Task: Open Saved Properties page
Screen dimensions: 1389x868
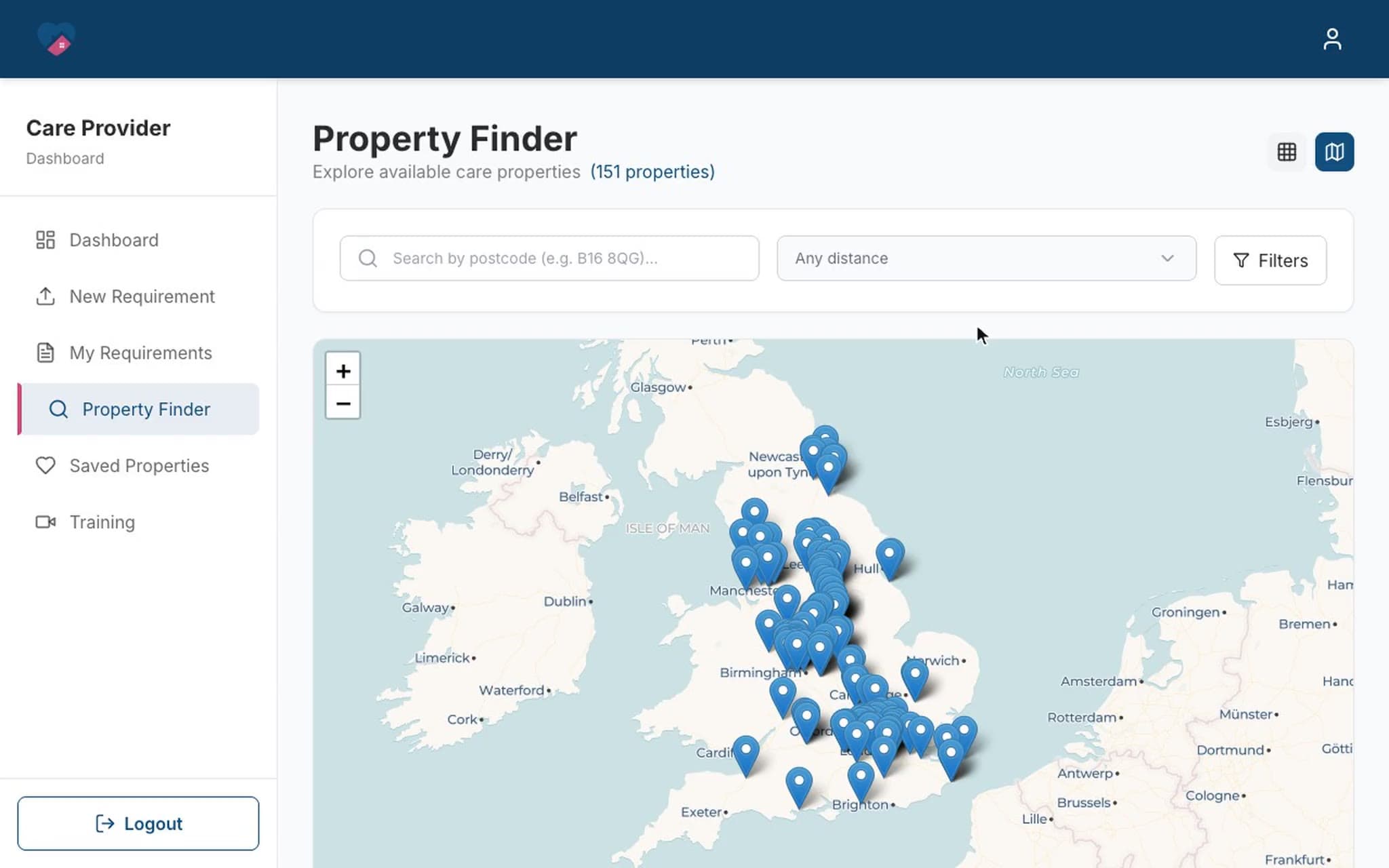Action: (x=138, y=466)
